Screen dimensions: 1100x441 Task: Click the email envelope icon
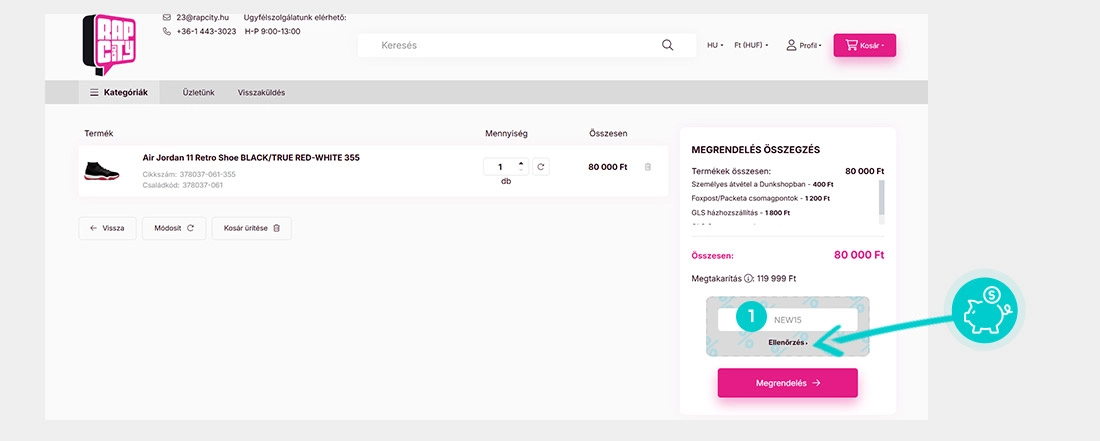(x=166, y=17)
